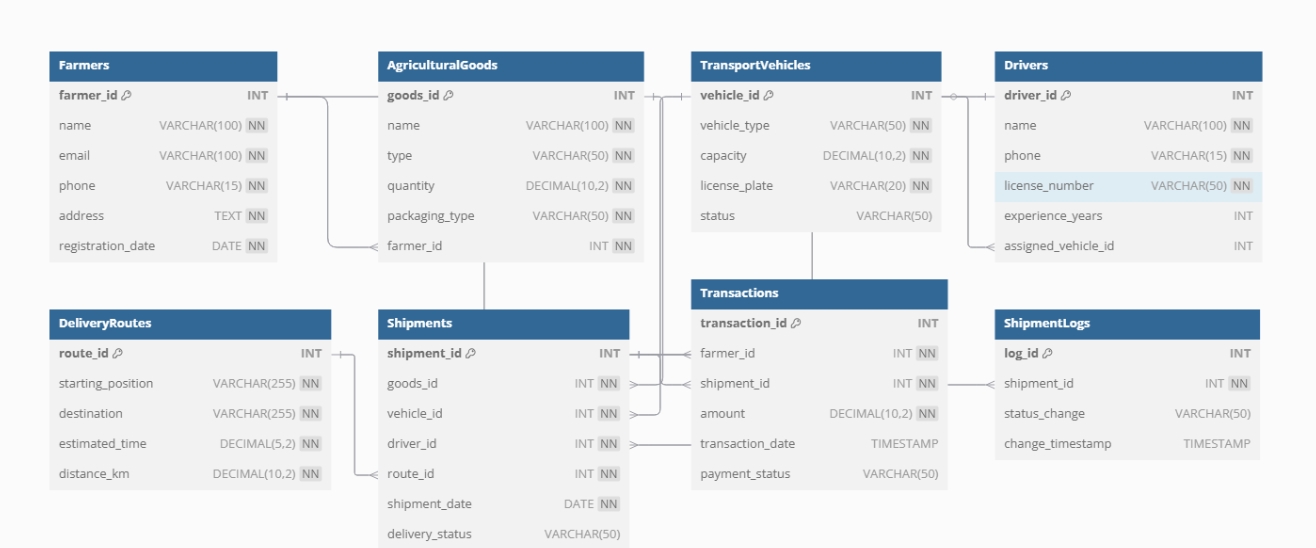Select the AgriculturalGoods table header
Viewport: 1316px width, 548px height.
tap(510, 66)
